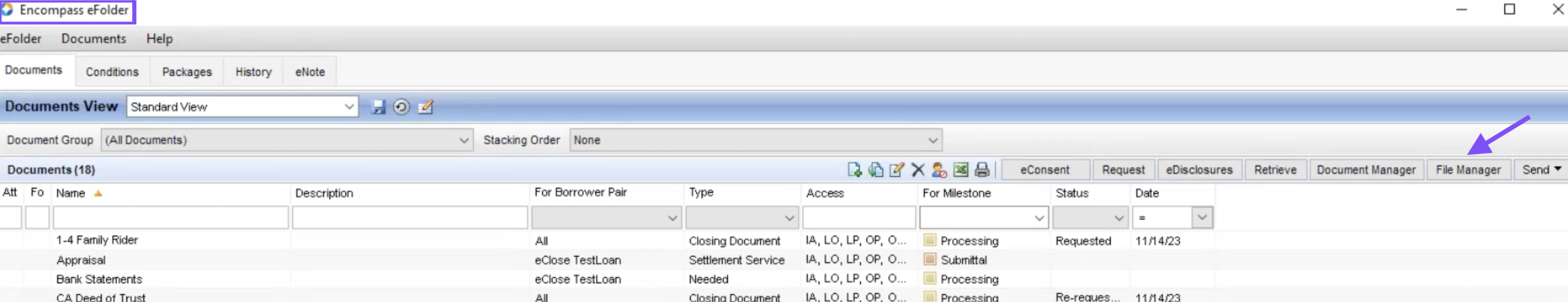Click the eDisclosures button
This screenshot has height=302, width=1568.
1199,170
